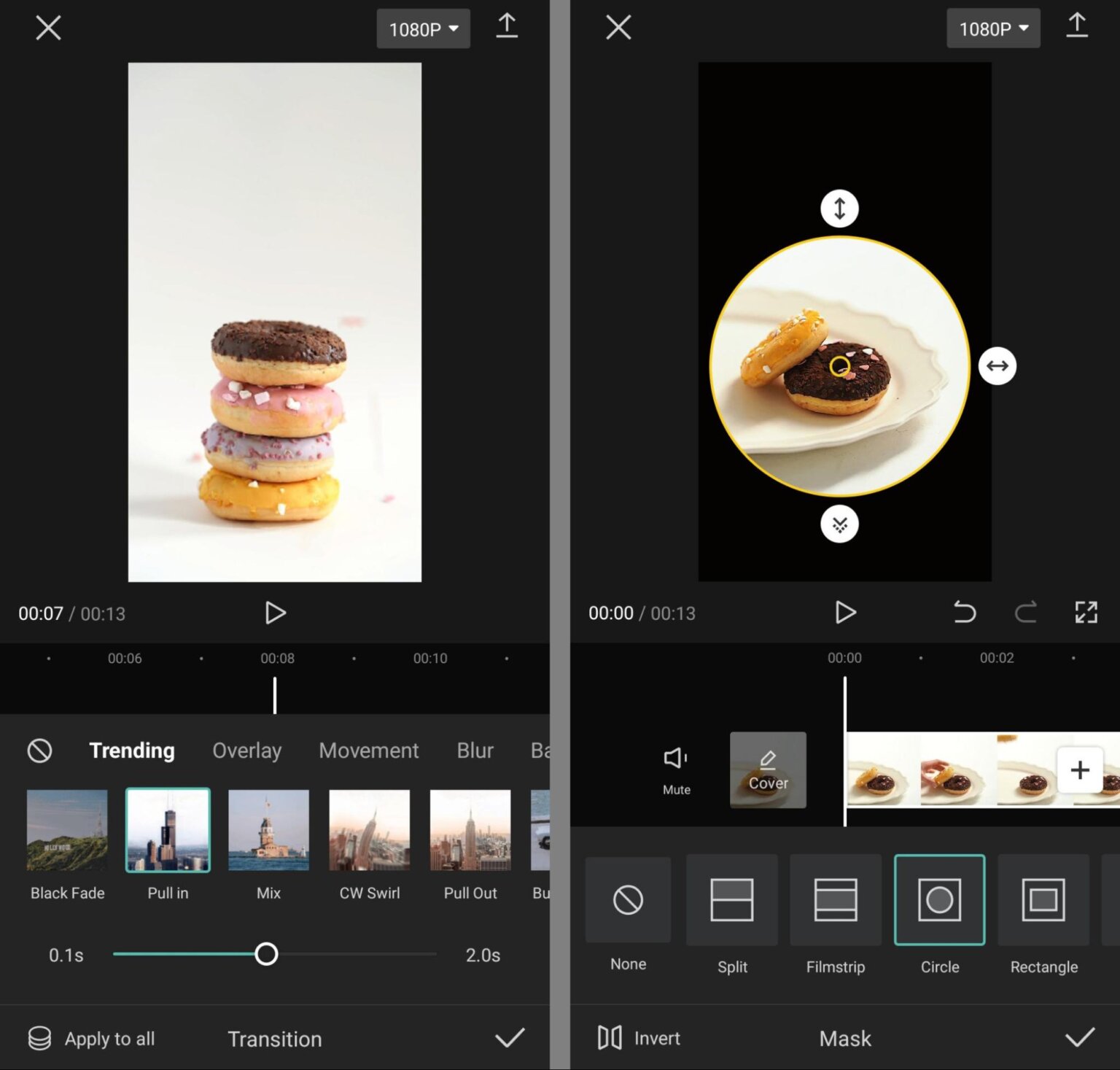The image size is (1120, 1070).
Task: Open the right panel's resolution dropdown
Action: [993, 28]
